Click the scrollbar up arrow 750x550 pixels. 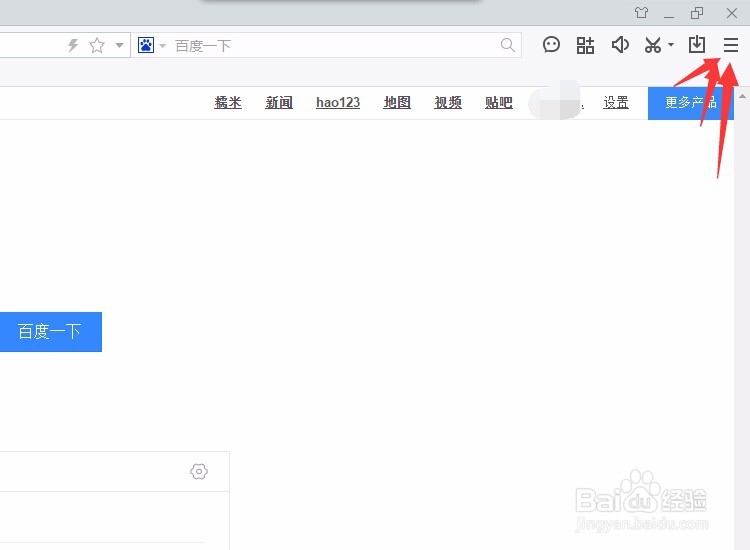(x=742, y=97)
